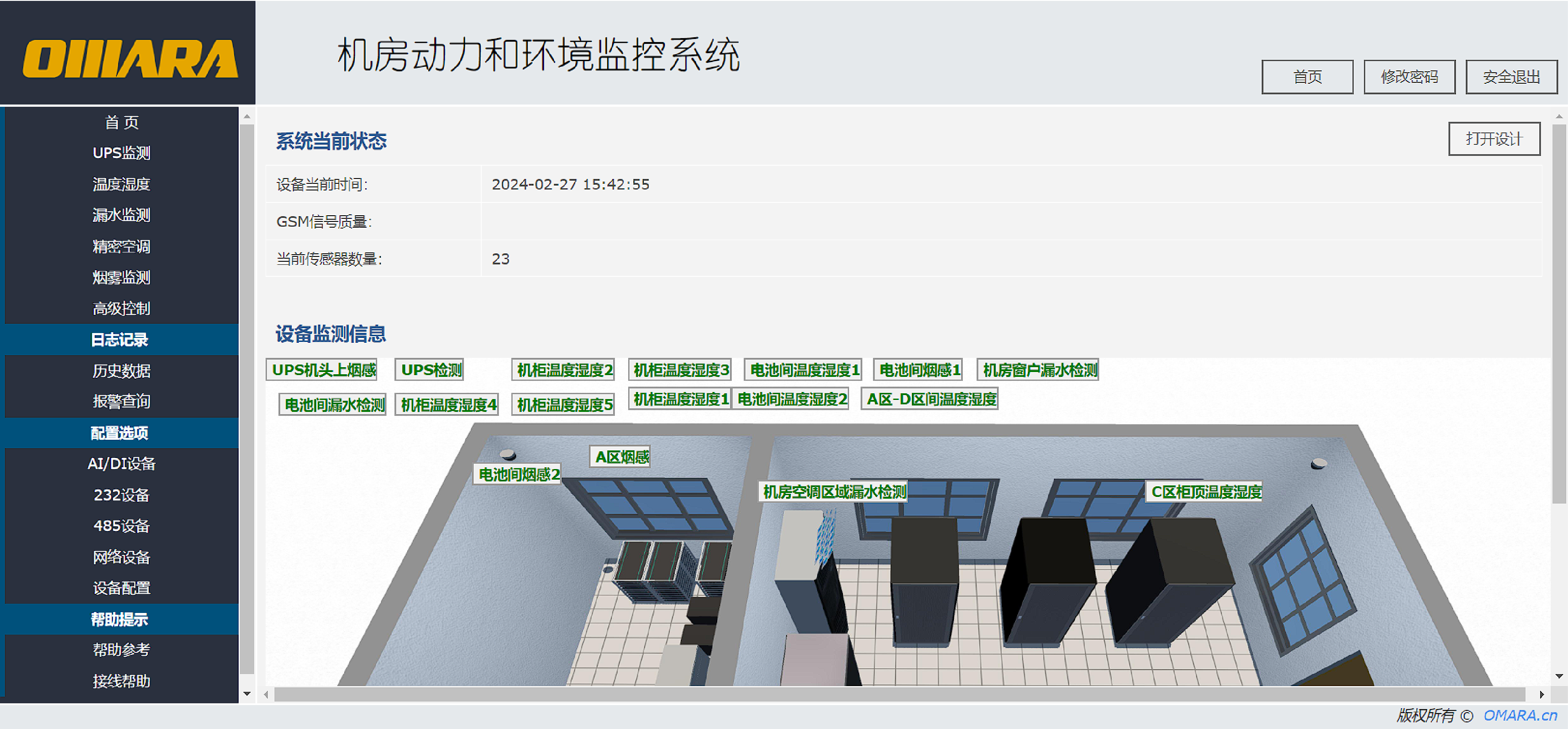
Task: Click the horizontal scrollbar right arrow
Action: (1541, 694)
